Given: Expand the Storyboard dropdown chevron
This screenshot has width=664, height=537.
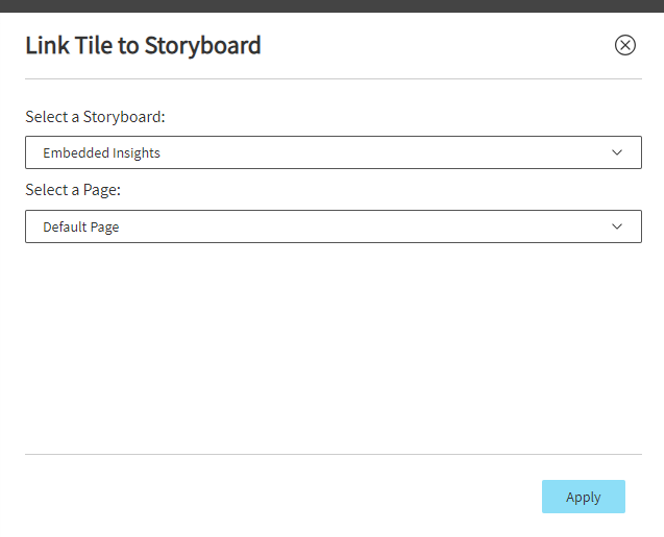Looking at the screenshot, I should 617,152.
